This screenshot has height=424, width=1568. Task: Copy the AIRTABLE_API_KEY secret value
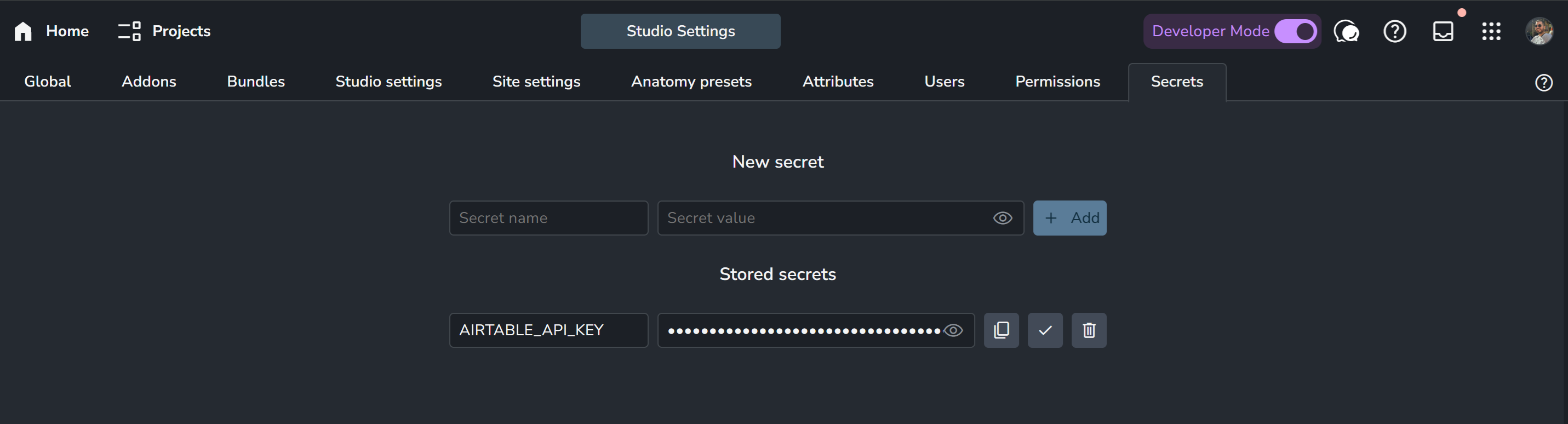pos(1002,330)
